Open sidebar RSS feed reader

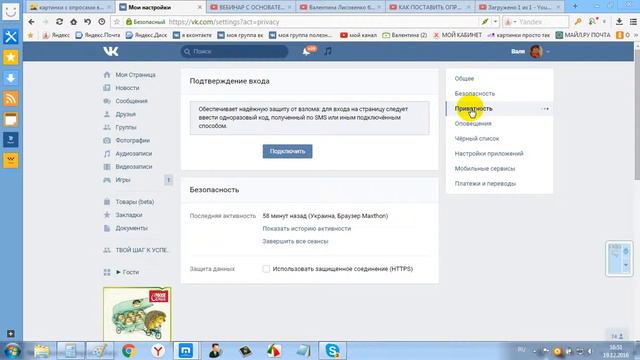11,98
